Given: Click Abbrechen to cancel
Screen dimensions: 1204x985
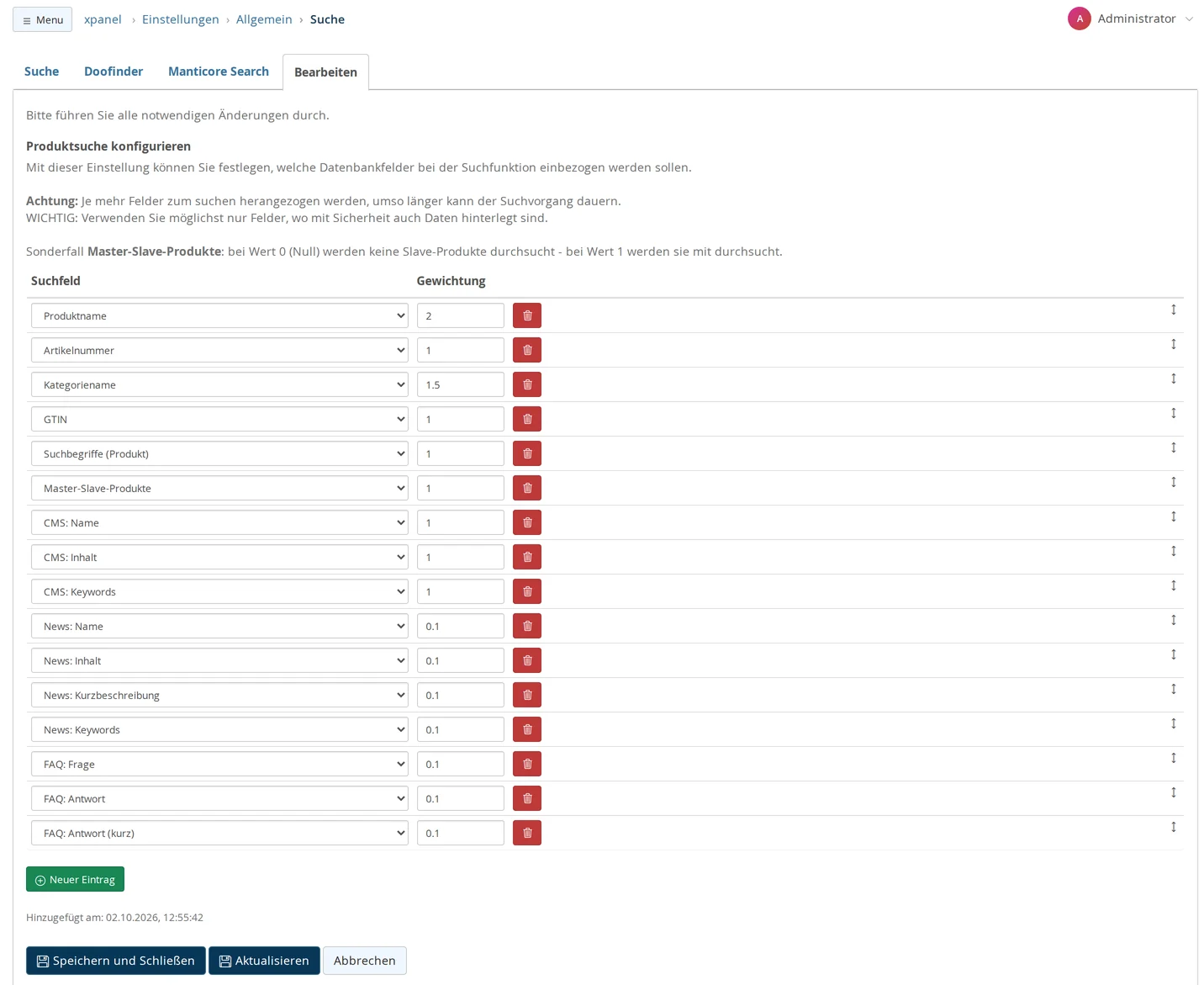Looking at the screenshot, I should 365,961.
